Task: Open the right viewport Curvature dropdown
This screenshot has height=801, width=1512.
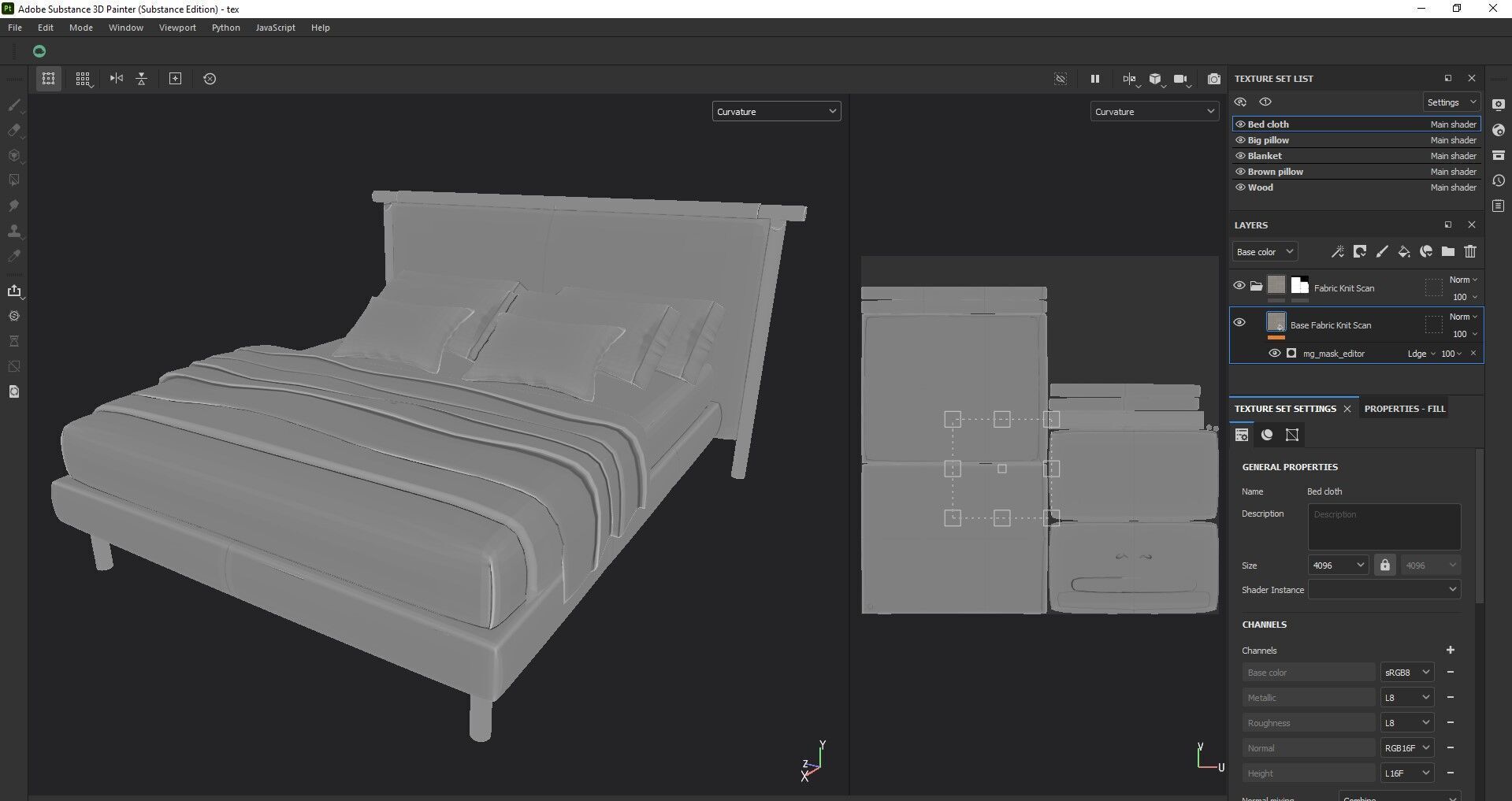Action: coord(1154,112)
